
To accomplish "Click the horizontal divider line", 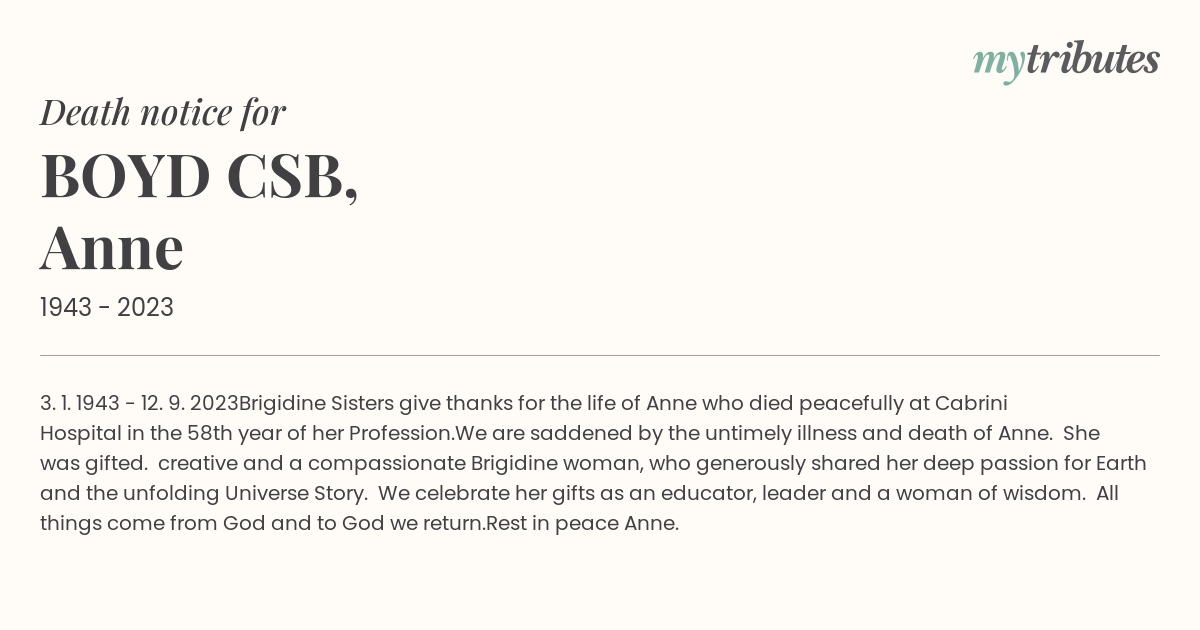I will 600,355.
